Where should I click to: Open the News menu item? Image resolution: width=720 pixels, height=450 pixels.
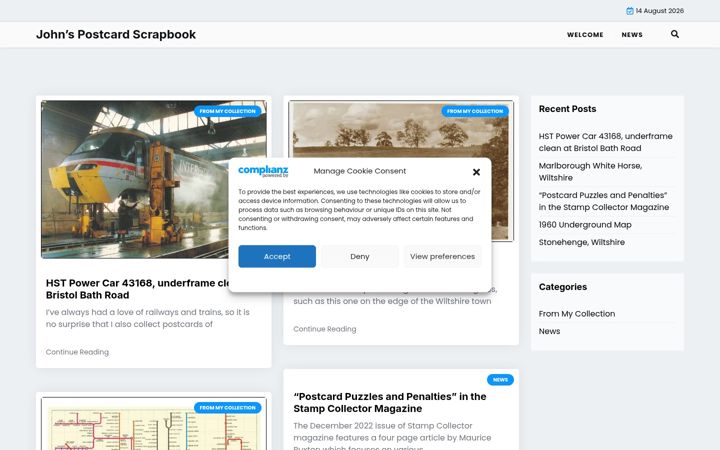pyautogui.click(x=632, y=34)
